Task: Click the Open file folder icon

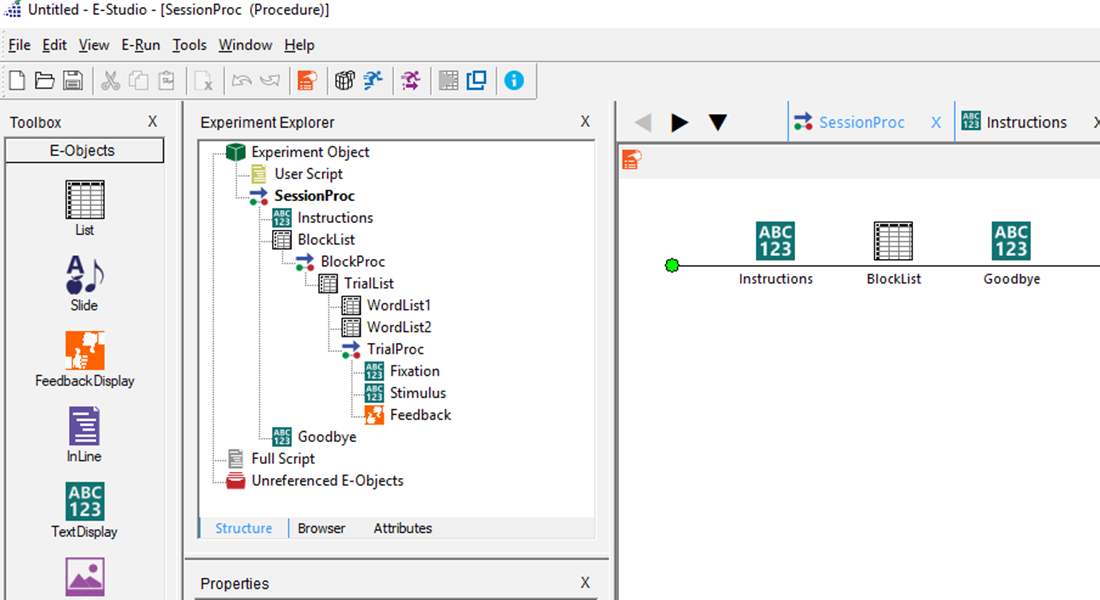Action: pyautogui.click(x=44, y=81)
